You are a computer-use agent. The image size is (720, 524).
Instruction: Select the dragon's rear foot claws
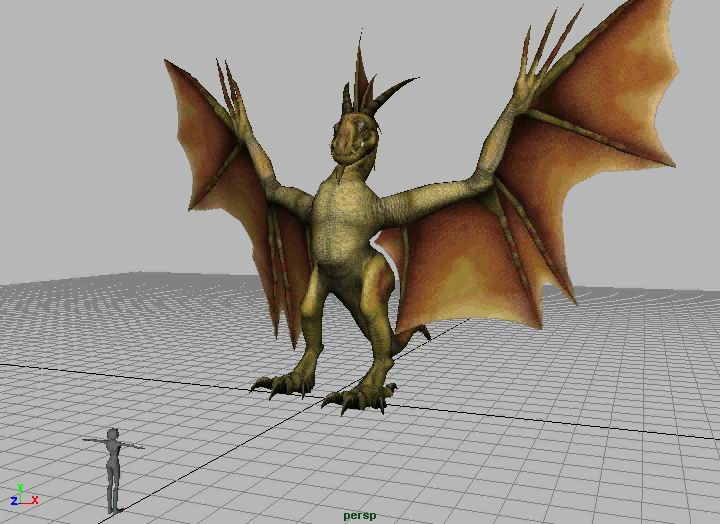coord(280,384)
